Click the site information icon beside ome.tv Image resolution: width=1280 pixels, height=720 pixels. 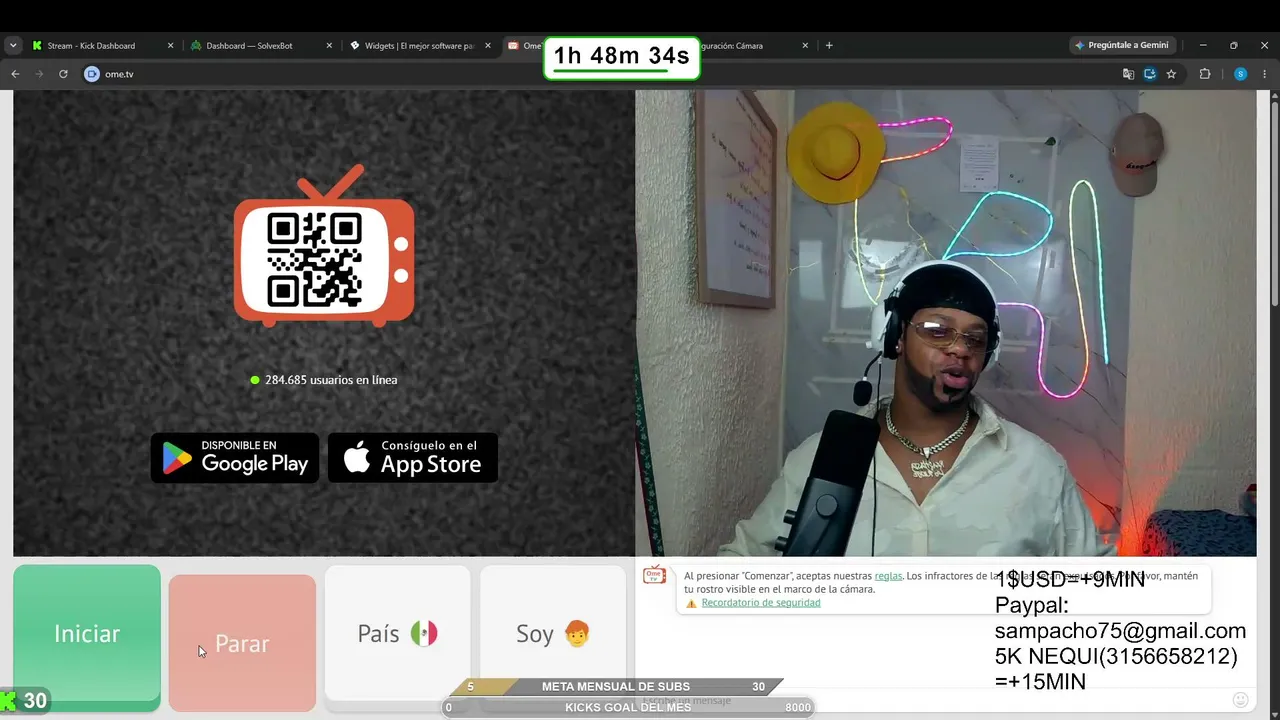pos(92,74)
